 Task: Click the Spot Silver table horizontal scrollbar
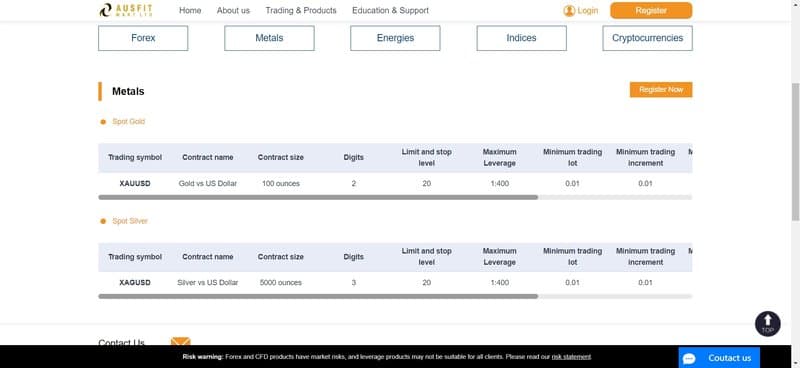point(318,296)
